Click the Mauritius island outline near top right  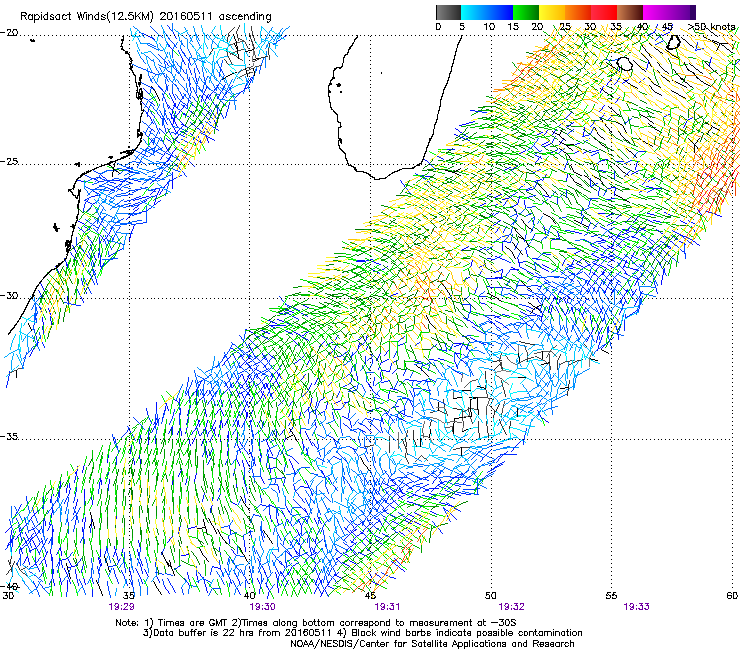[673, 42]
